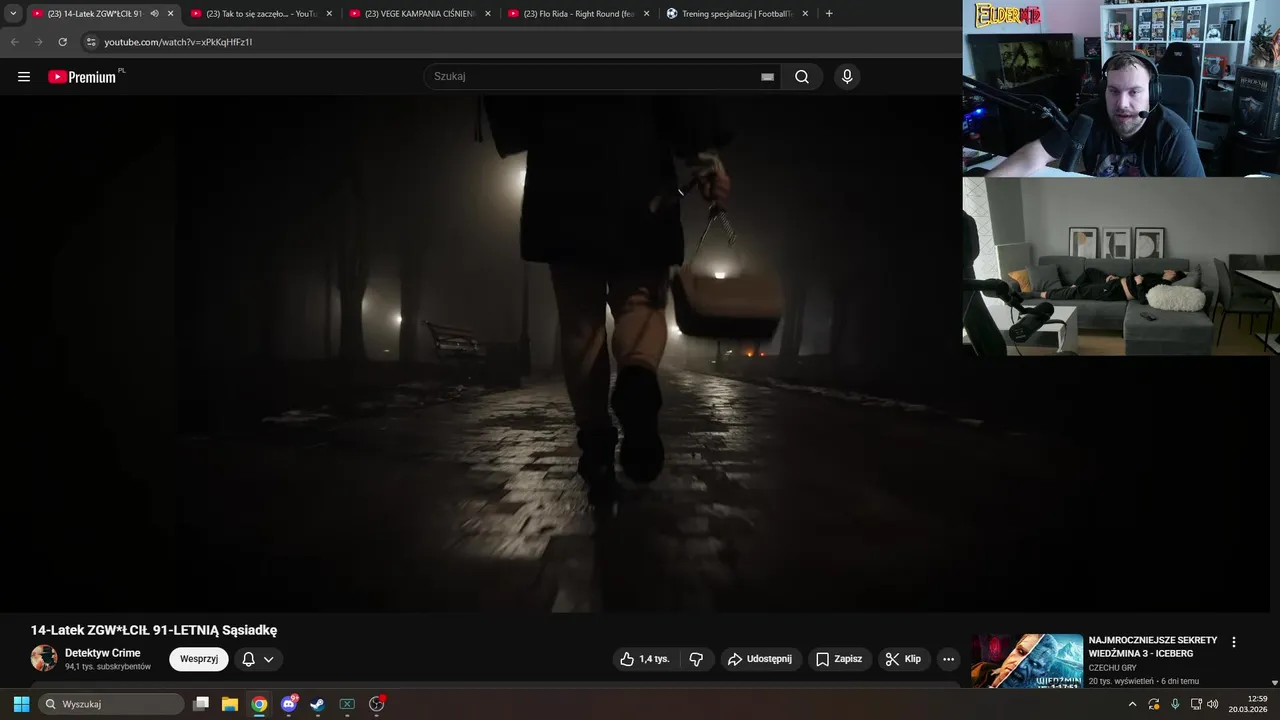Viewport: 1280px width, 720px height.
Task: Switch to 'Trening specjalizacji' tab
Action: pos(737,13)
